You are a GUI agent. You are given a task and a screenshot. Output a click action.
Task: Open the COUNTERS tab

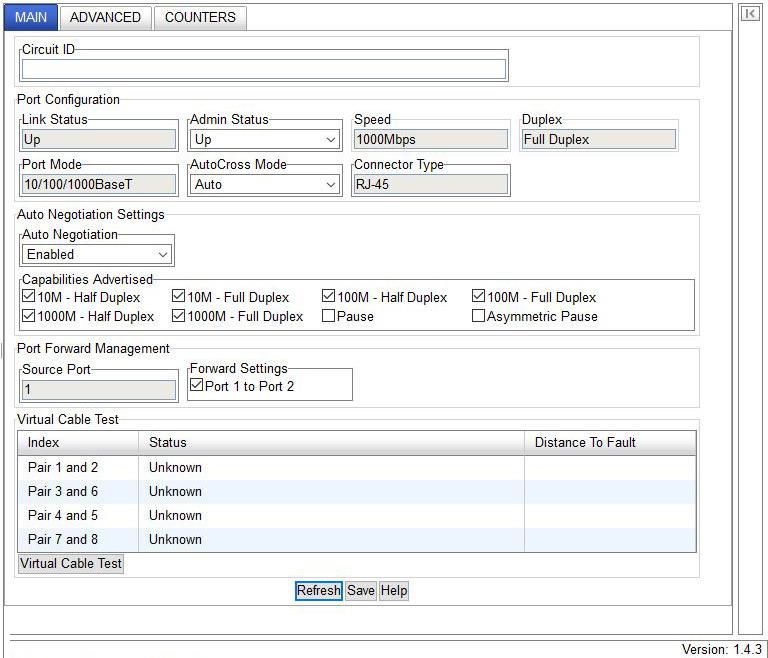click(x=200, y=17)
